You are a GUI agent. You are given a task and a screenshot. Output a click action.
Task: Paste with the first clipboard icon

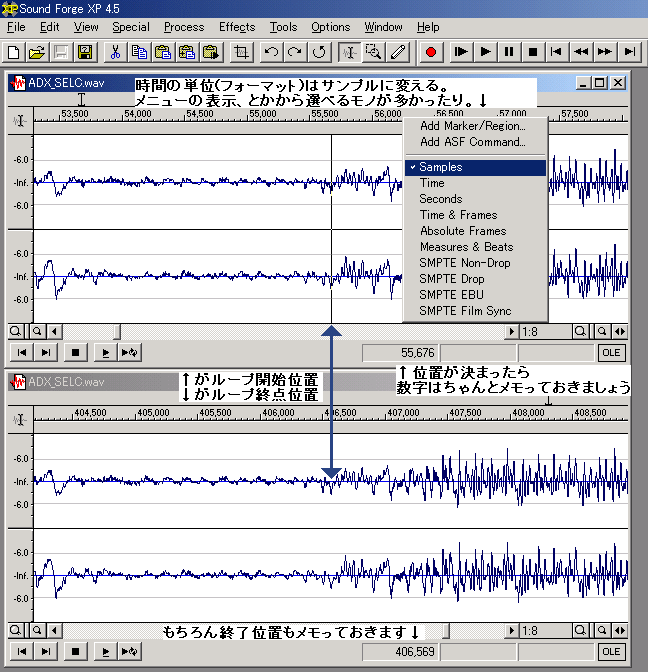(x=163, y=52)
